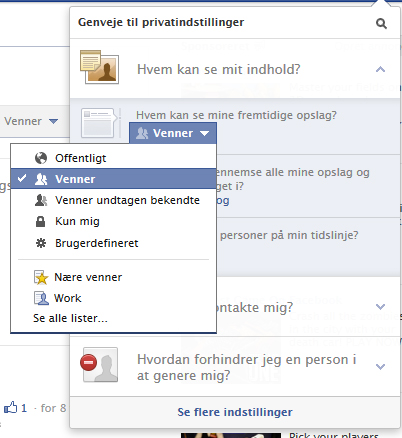Click the star icon beside Nære venner
This screenshot has width=402, height=438.
41,277
